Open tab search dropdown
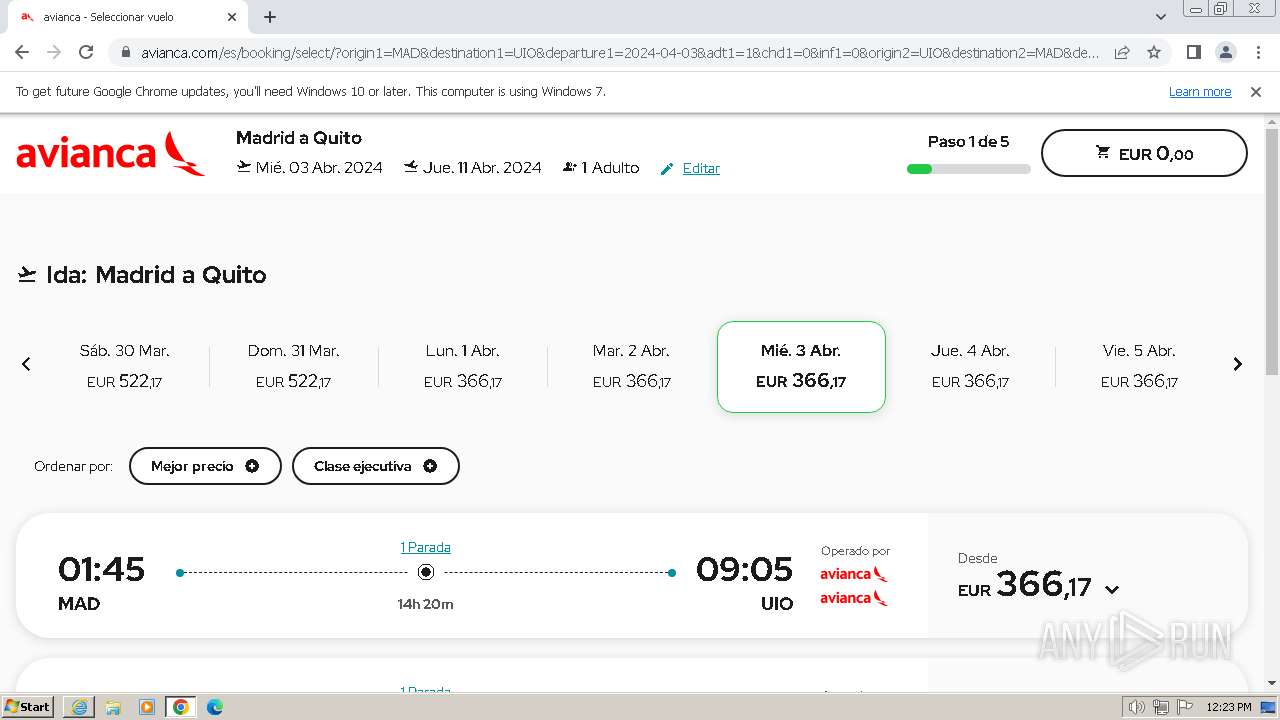1280x720 pixels. pyautogui.click(x=1161, y=17)
